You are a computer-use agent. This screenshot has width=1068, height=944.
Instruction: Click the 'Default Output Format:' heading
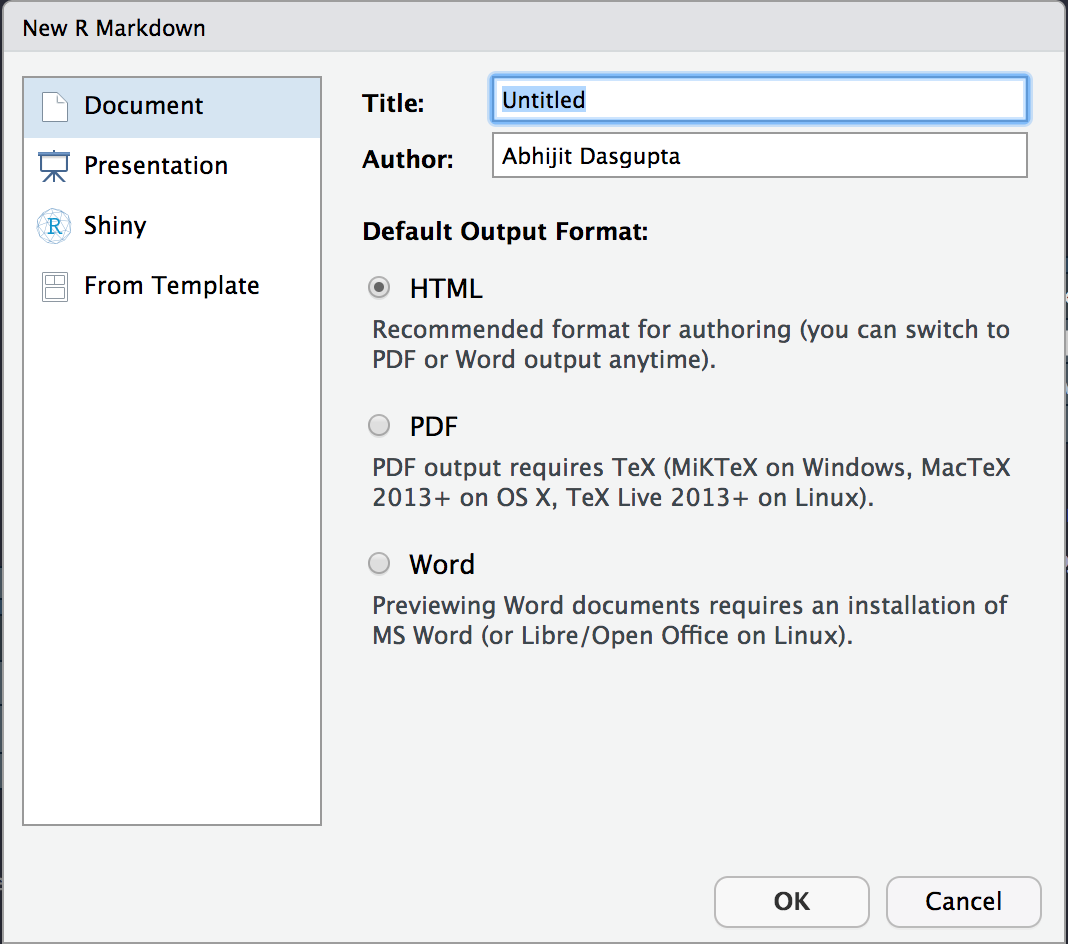[x=505, y=232]
